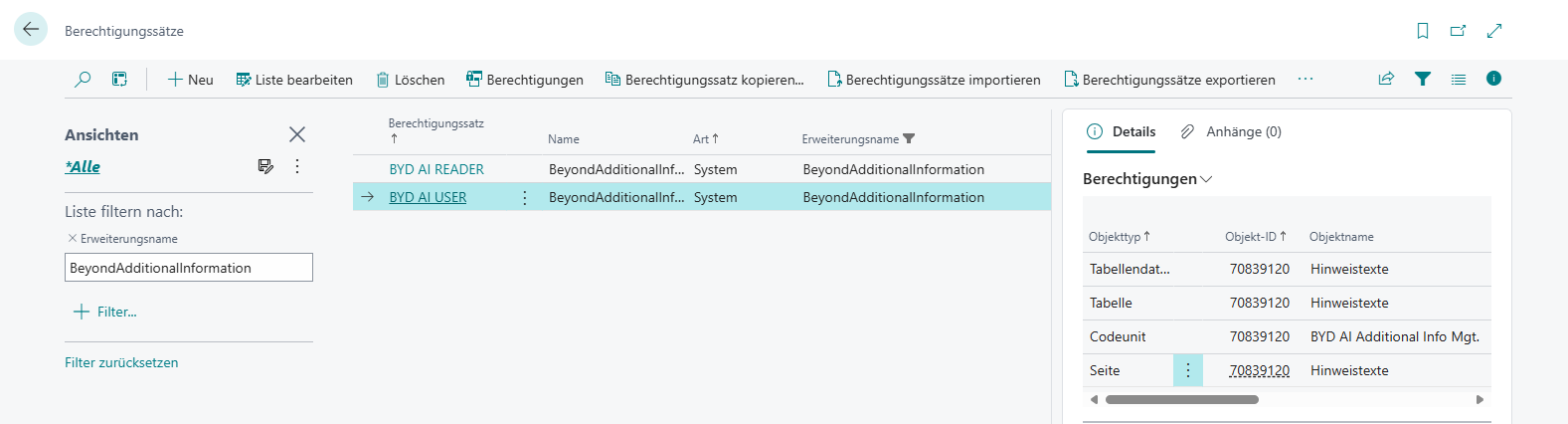
Task: Open page in new window icon
Action: coord(1459,31)
